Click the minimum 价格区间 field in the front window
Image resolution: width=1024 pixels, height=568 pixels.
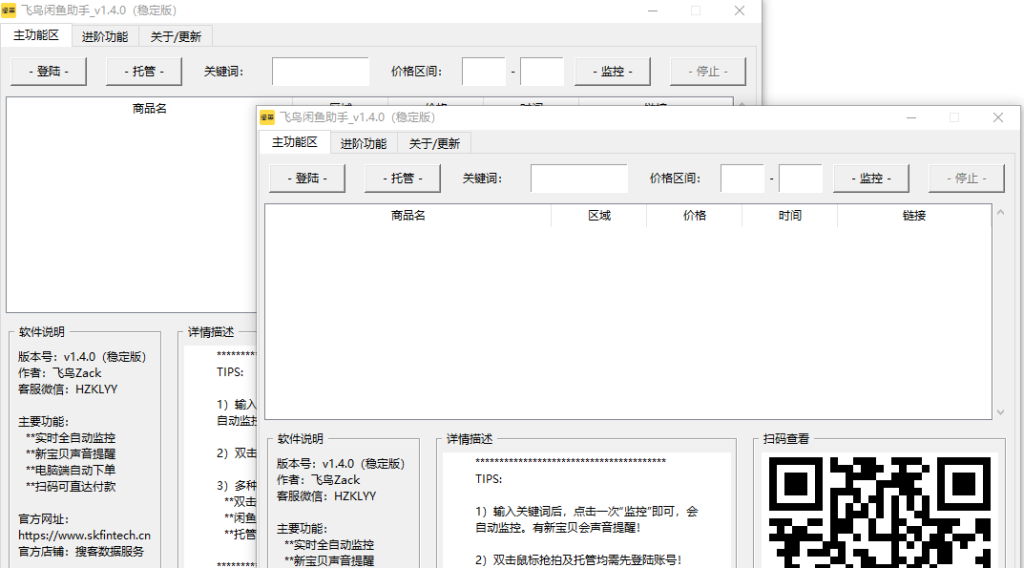742,178
